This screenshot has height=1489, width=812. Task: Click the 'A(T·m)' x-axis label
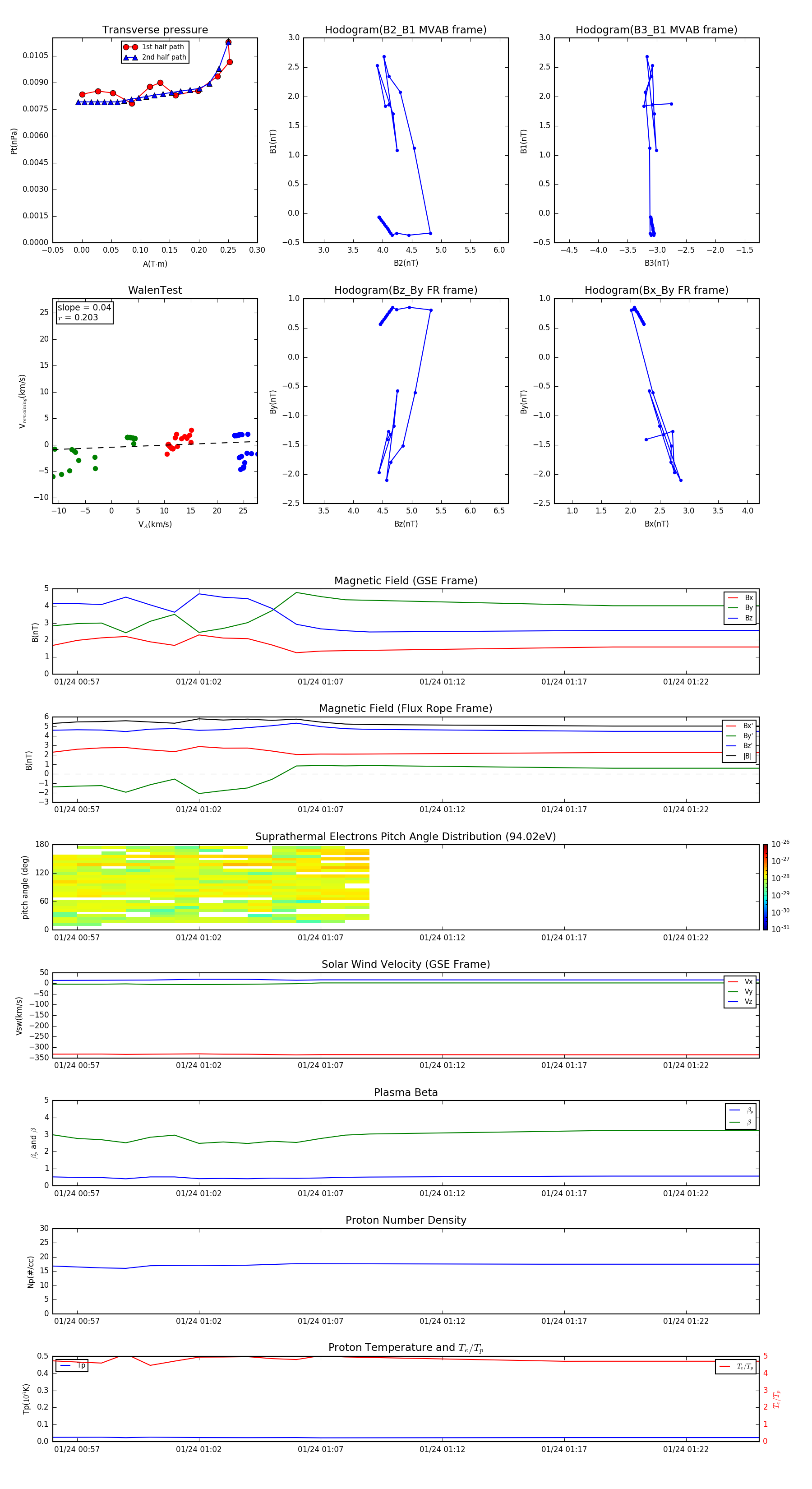155,264
